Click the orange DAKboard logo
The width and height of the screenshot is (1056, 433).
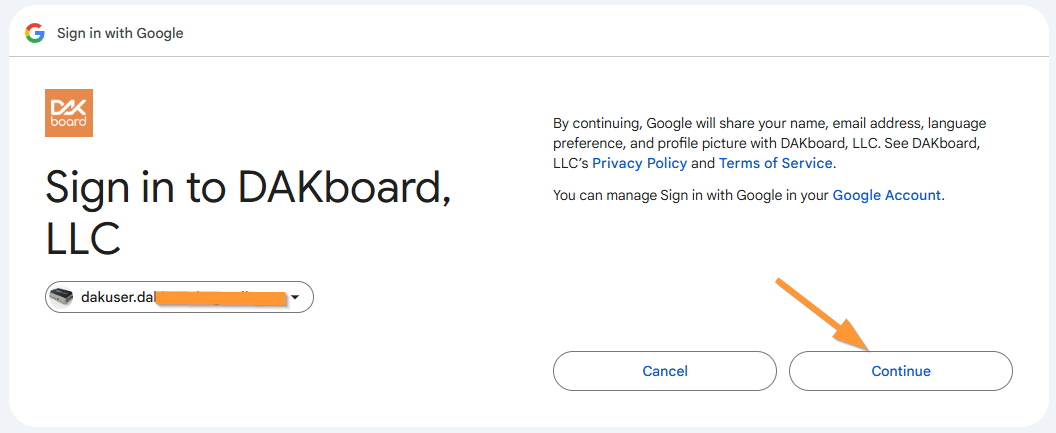(69, 112)
